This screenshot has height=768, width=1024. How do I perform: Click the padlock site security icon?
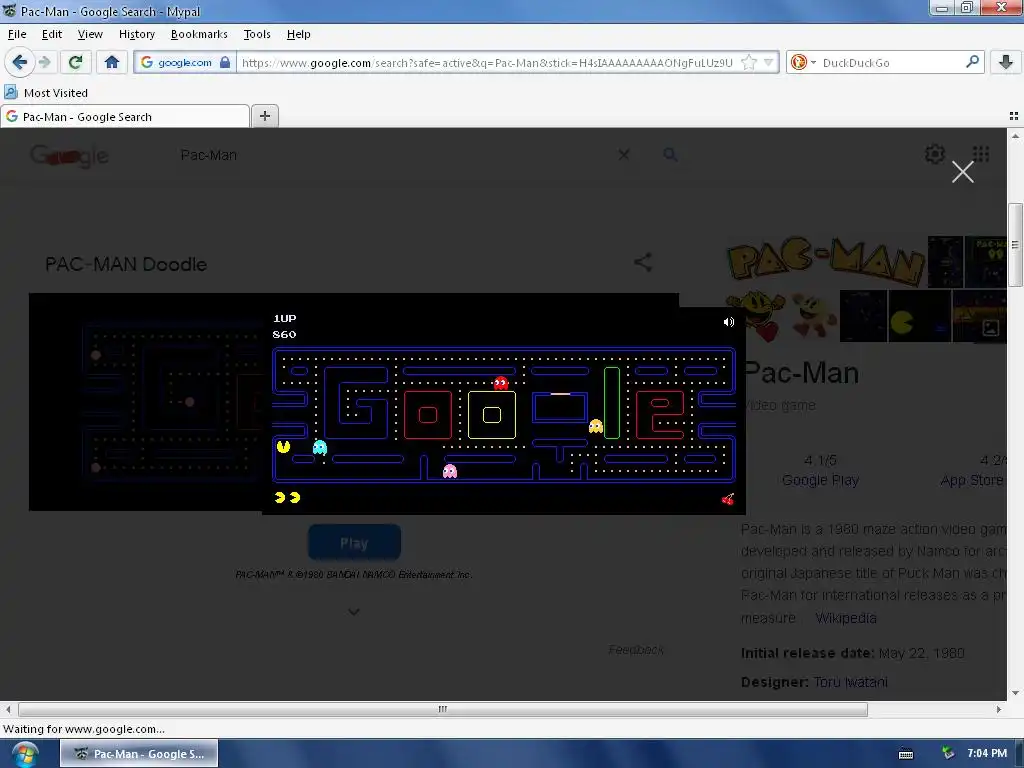point(225,62)
